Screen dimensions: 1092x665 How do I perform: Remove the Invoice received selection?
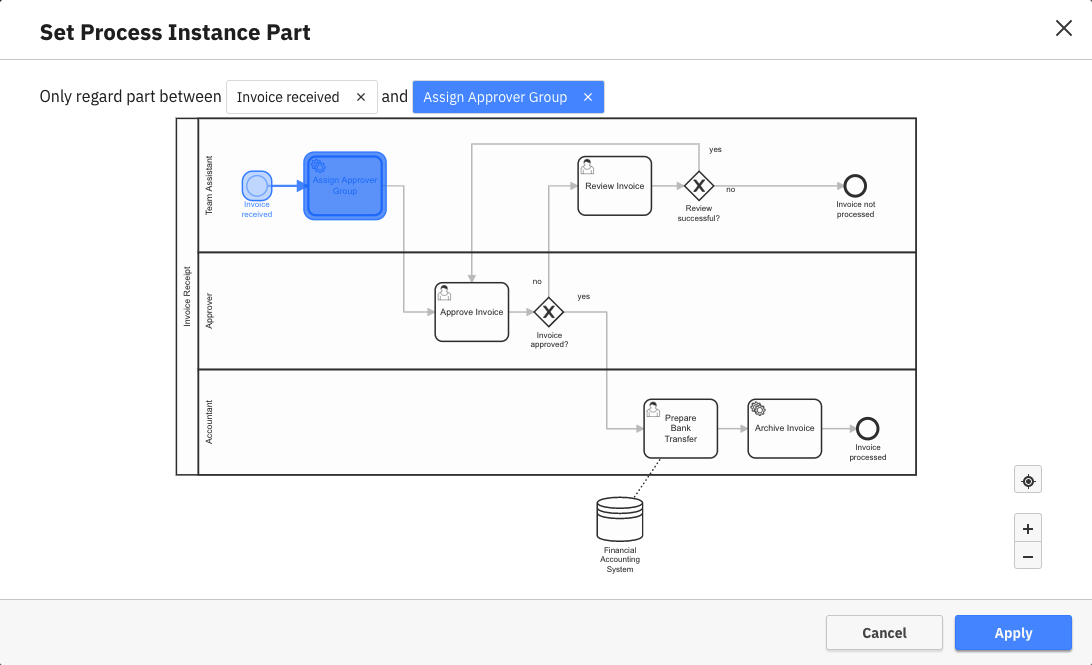[x=361, y=97]
